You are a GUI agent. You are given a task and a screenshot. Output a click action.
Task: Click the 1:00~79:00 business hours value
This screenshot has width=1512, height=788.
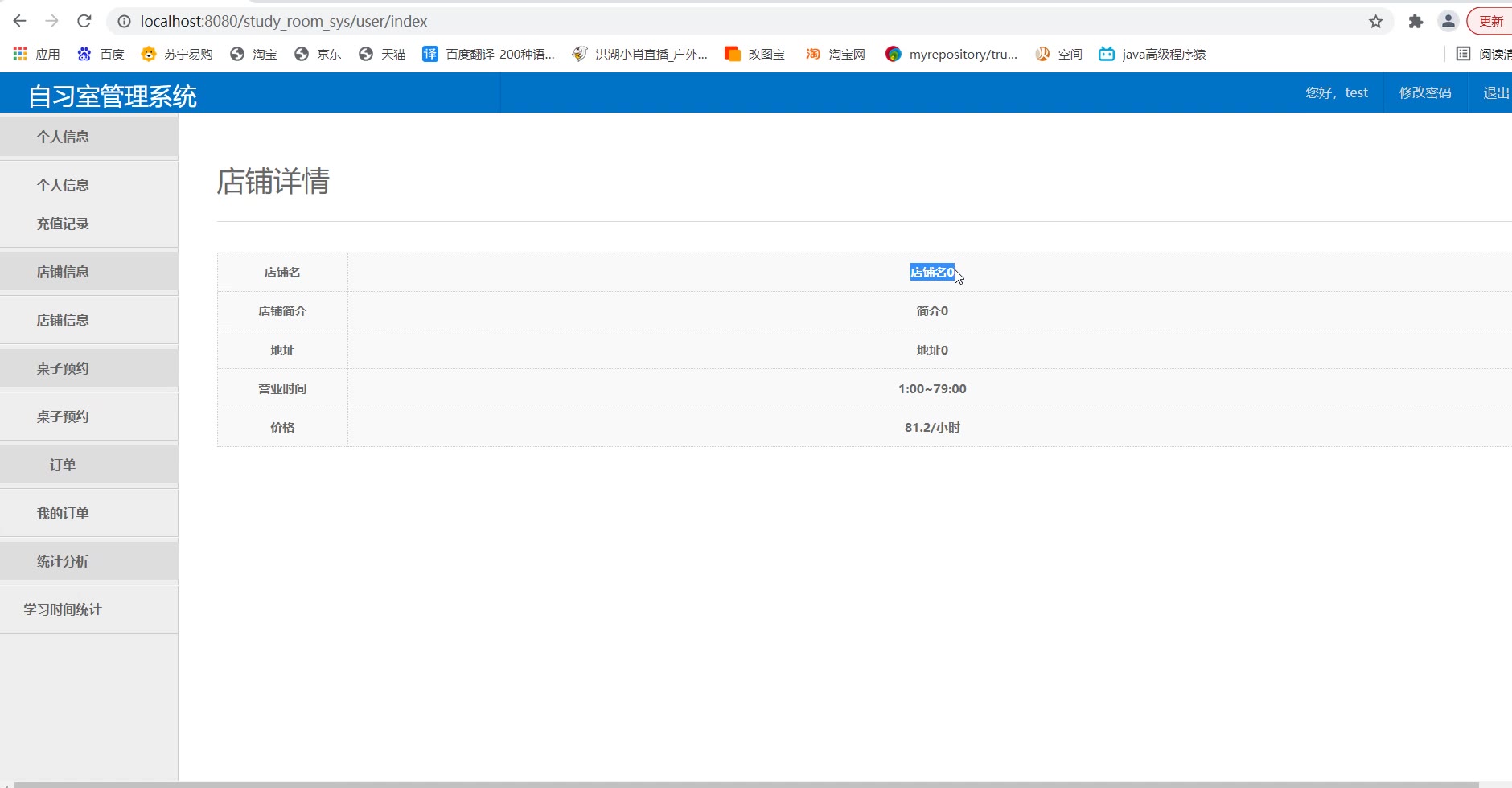[932, 389]
